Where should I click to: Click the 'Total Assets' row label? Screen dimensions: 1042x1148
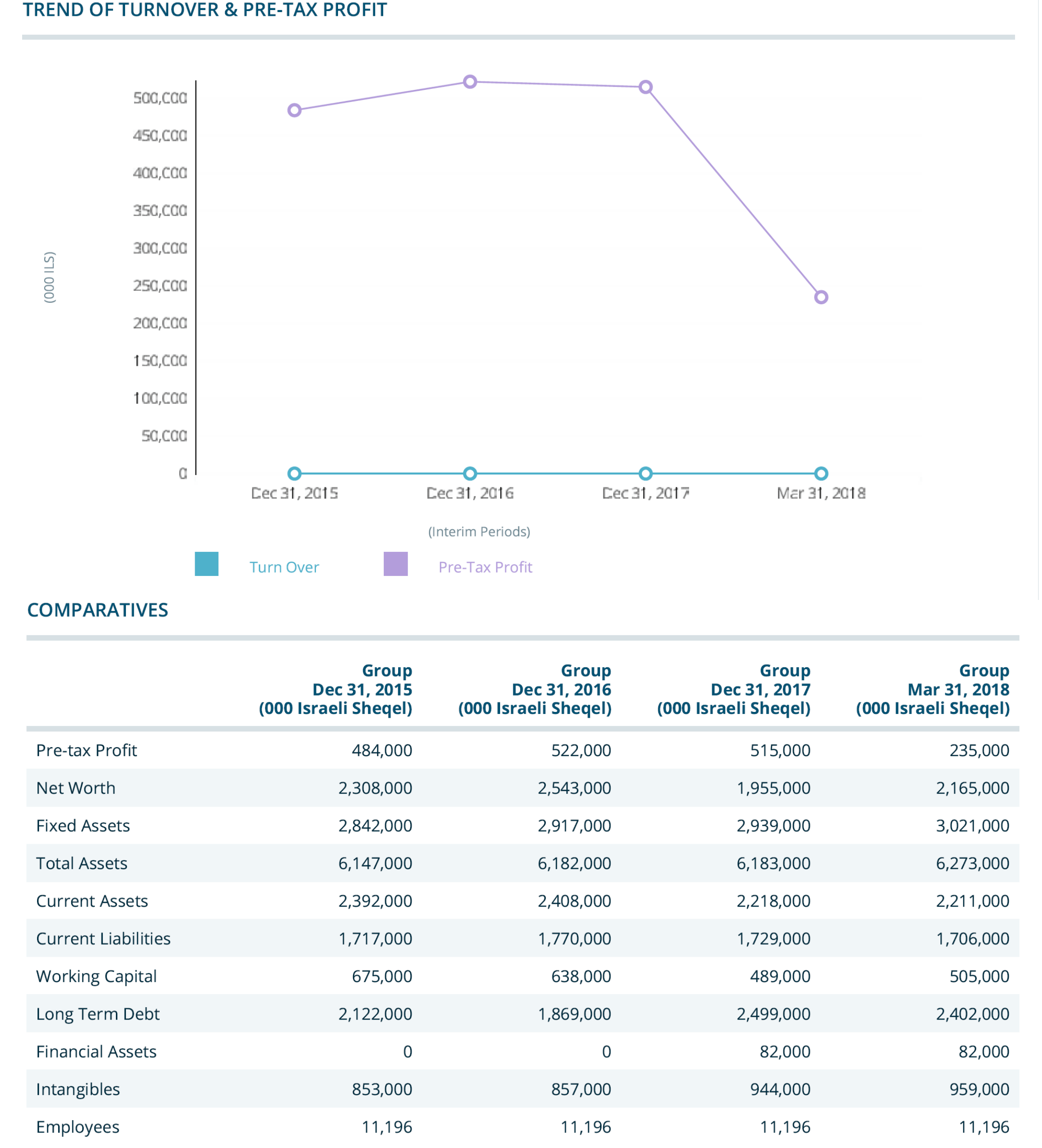82,863
